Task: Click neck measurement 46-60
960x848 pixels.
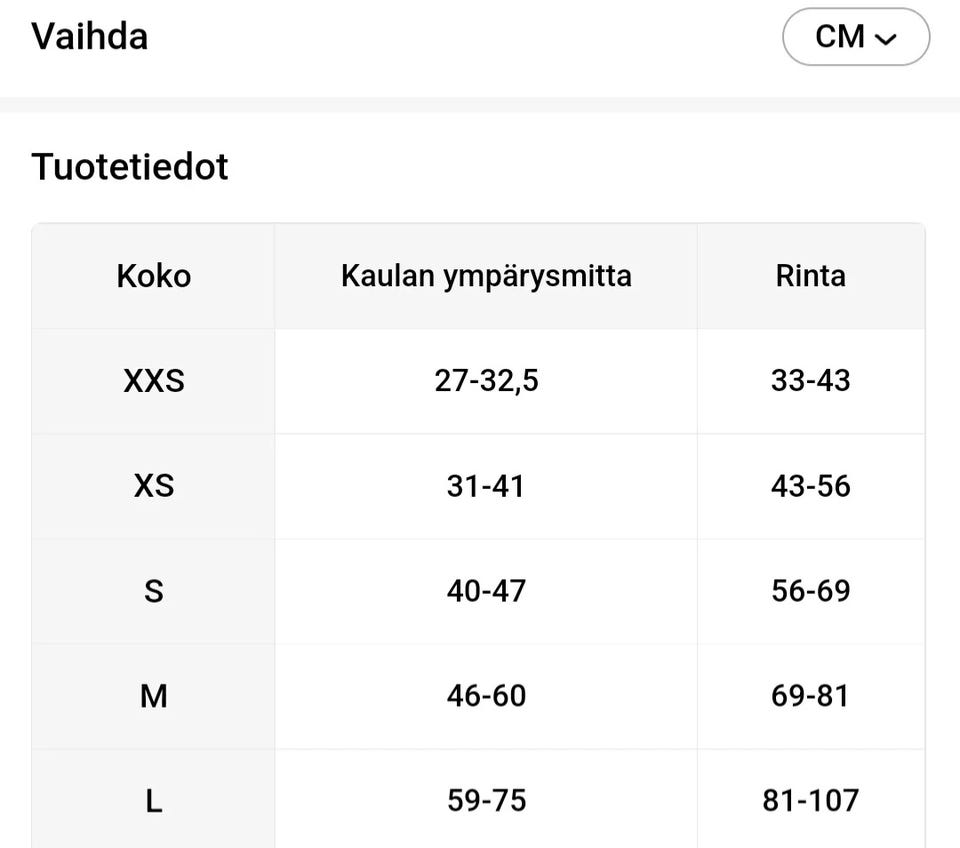Action: click(486, 696)
